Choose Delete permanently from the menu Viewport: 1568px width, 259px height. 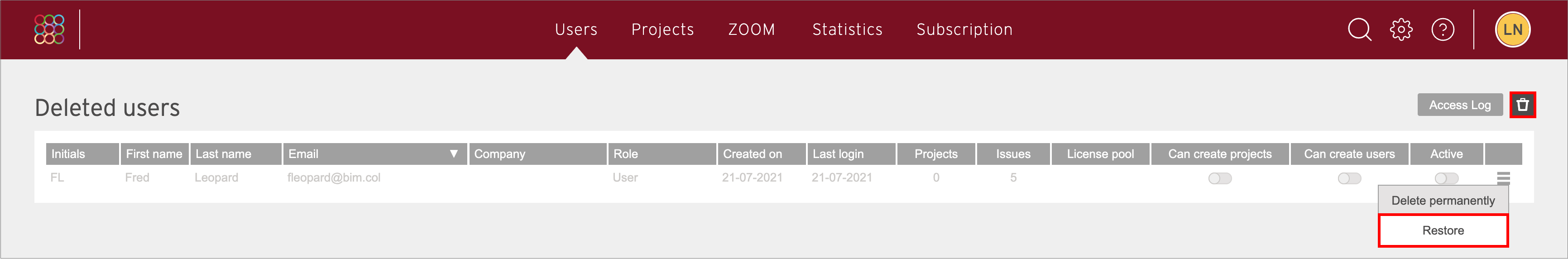[x=1443, y=201]
